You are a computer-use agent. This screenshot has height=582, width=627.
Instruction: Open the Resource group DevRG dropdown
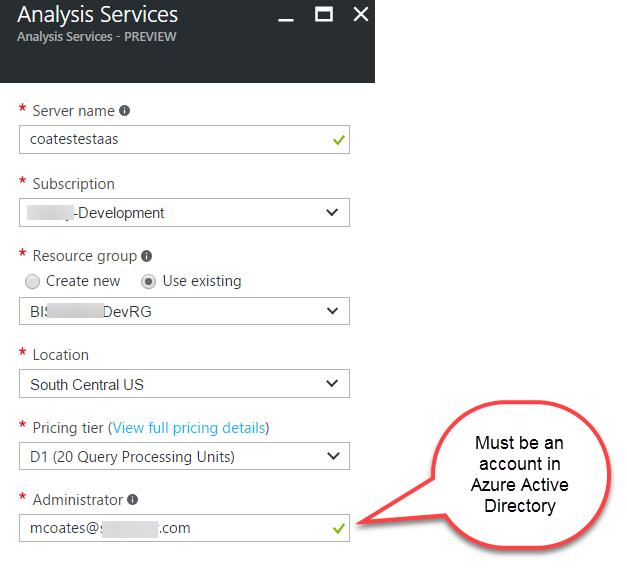(184, 311)
